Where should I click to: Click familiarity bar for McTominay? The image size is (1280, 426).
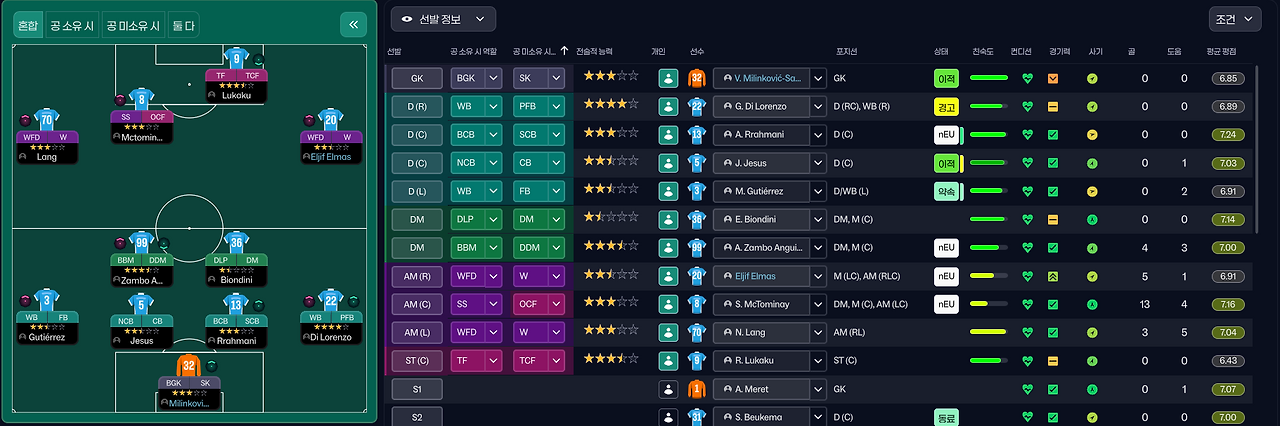(x=988, y=304)
